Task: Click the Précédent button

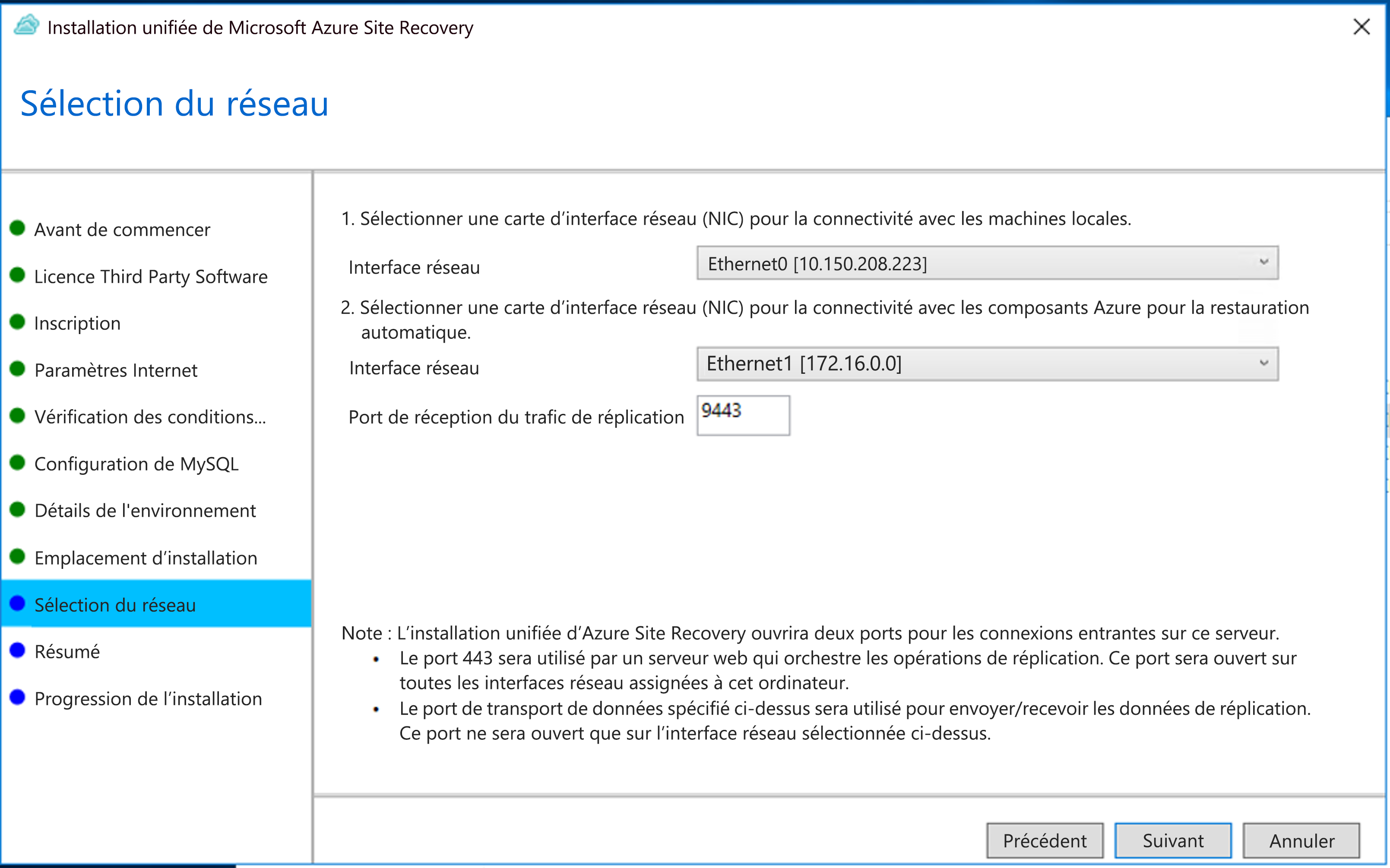Action: 1045,840
